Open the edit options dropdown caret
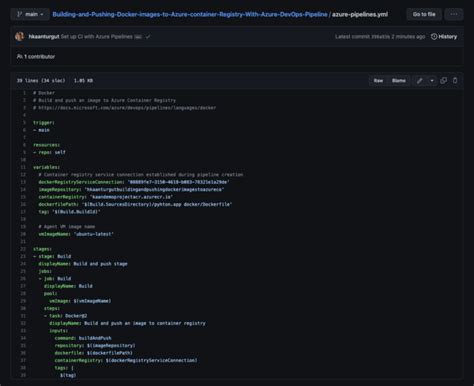This screenshot has height=386, width=474. click(x=432, y=81)
